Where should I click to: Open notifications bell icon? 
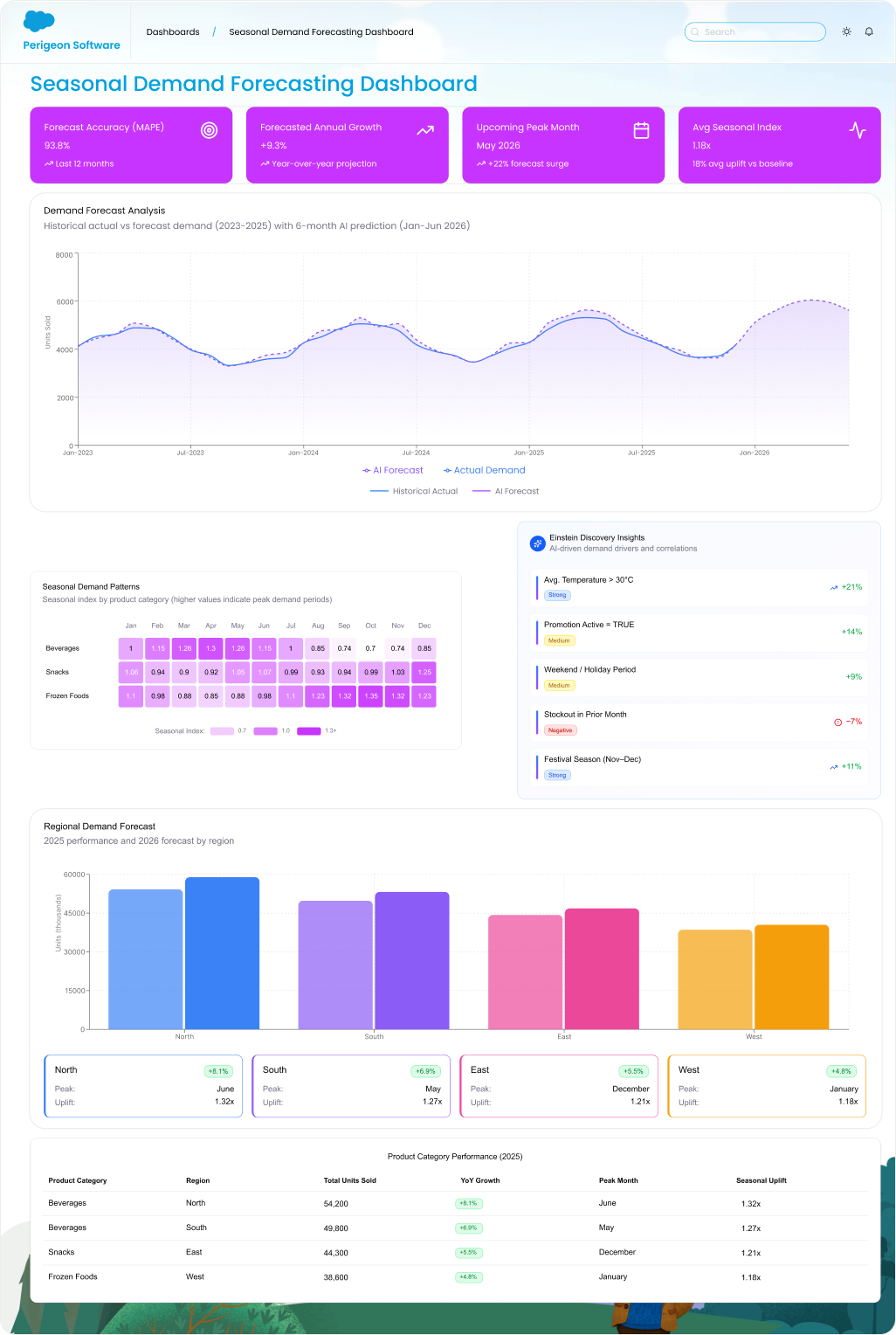[869, 31]
